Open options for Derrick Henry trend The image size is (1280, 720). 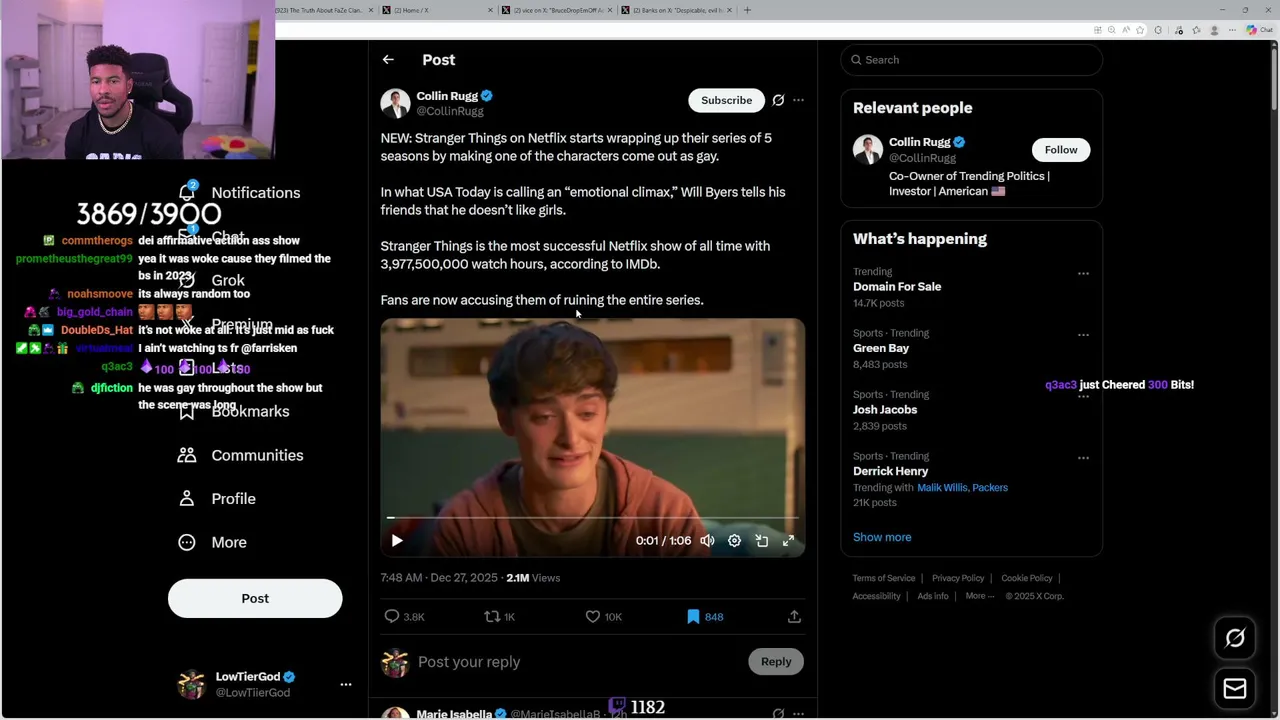coord(1083,457)
